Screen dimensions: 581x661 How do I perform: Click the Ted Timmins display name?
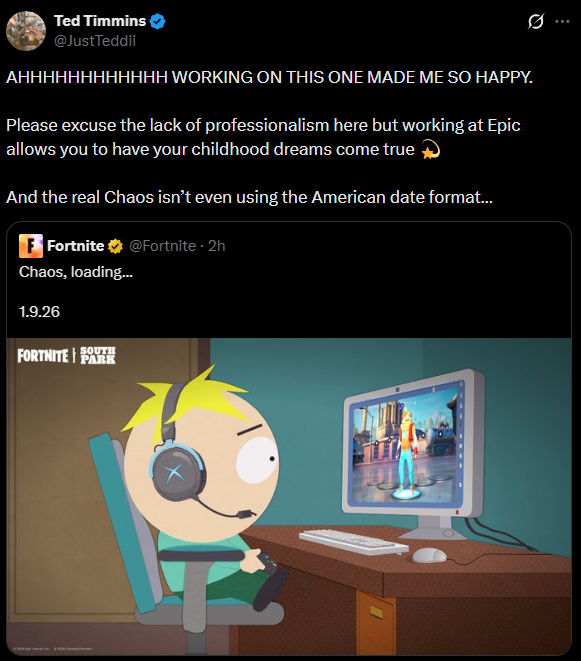(x=100, y=21)
